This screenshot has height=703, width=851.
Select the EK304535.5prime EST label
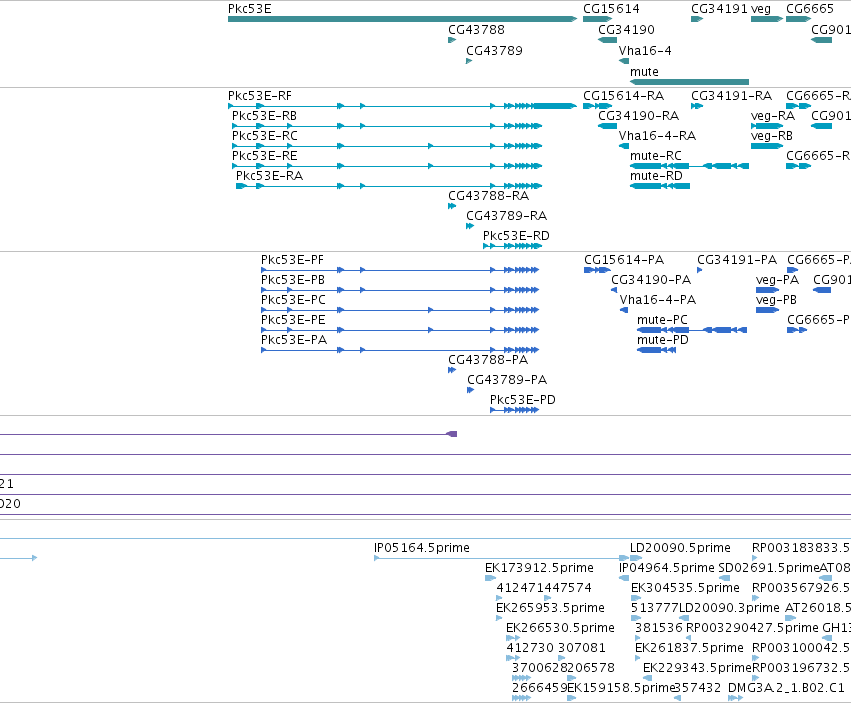[685, 588]
